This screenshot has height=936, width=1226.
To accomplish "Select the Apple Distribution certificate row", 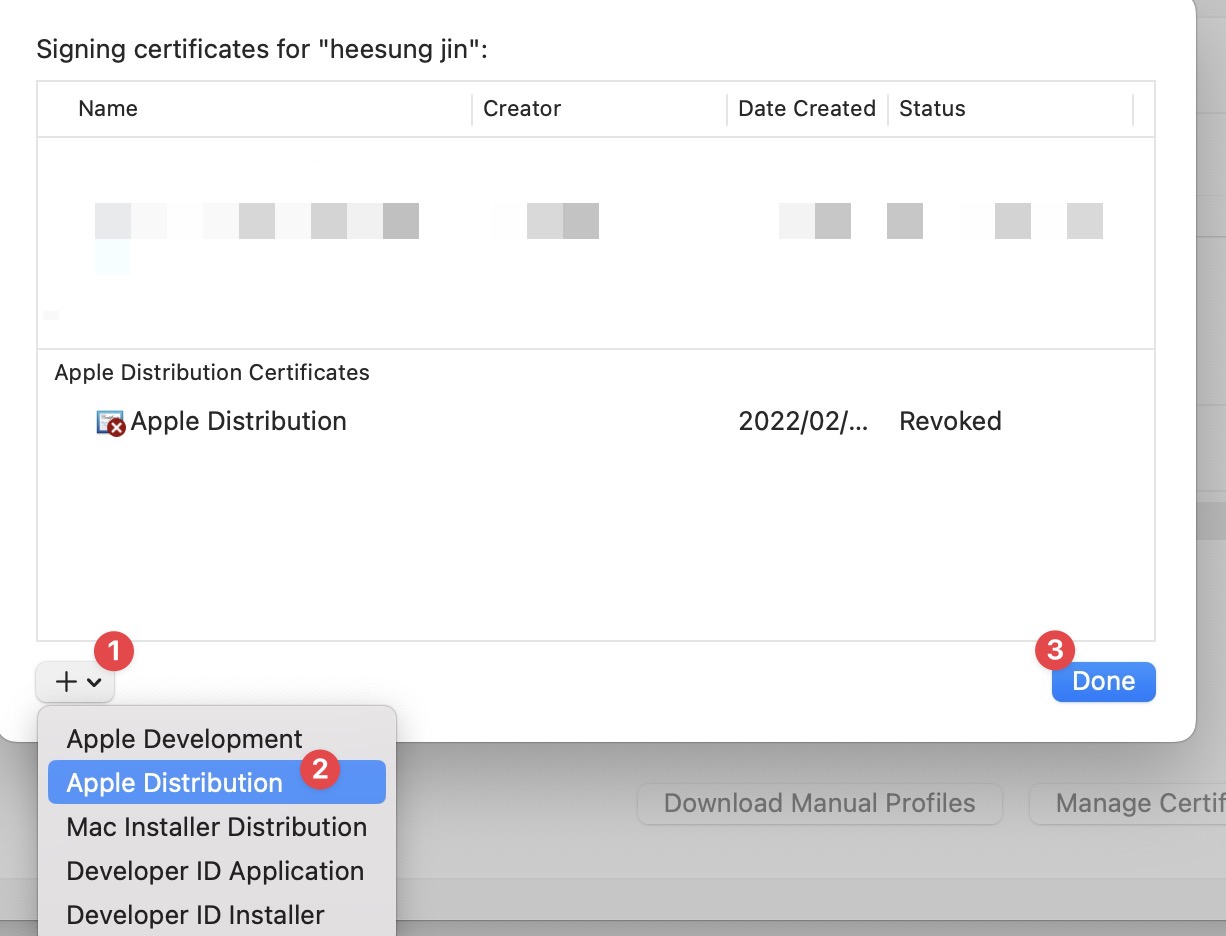I will click(596, 421).
